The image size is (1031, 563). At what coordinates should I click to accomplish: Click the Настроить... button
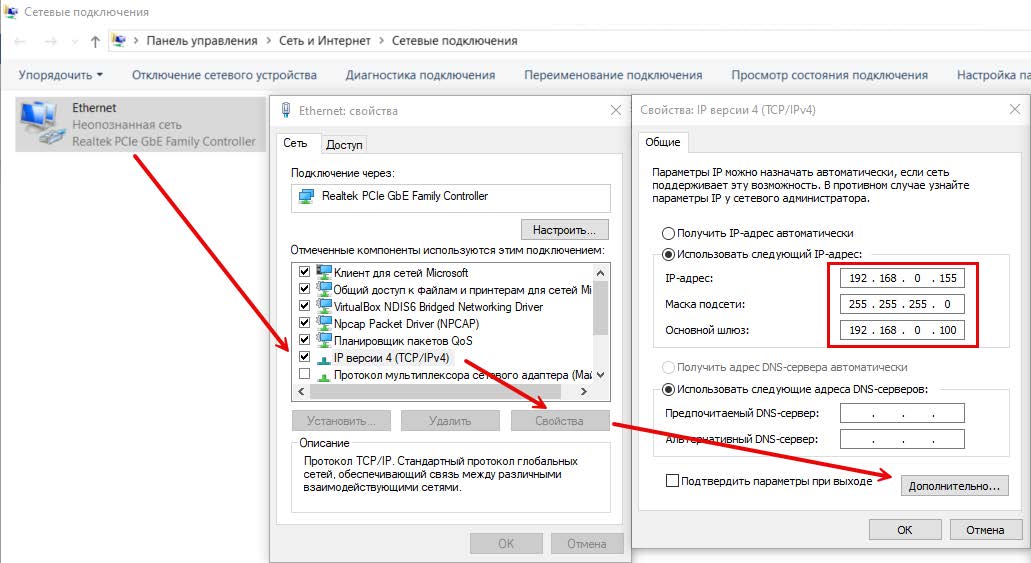[x=565, y=230]
